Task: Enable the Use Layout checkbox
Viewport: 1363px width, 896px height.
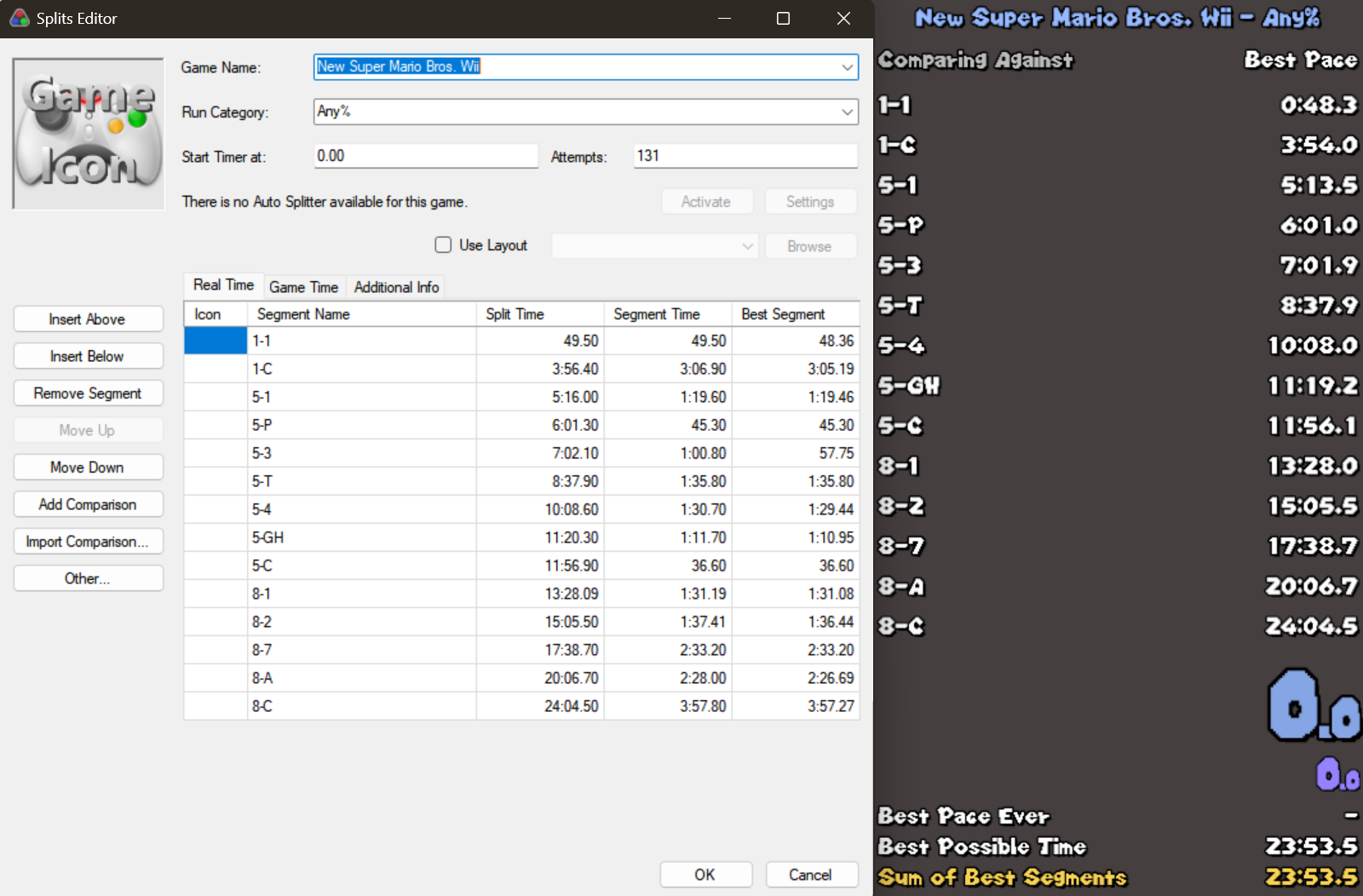Action: click(443, 245)
